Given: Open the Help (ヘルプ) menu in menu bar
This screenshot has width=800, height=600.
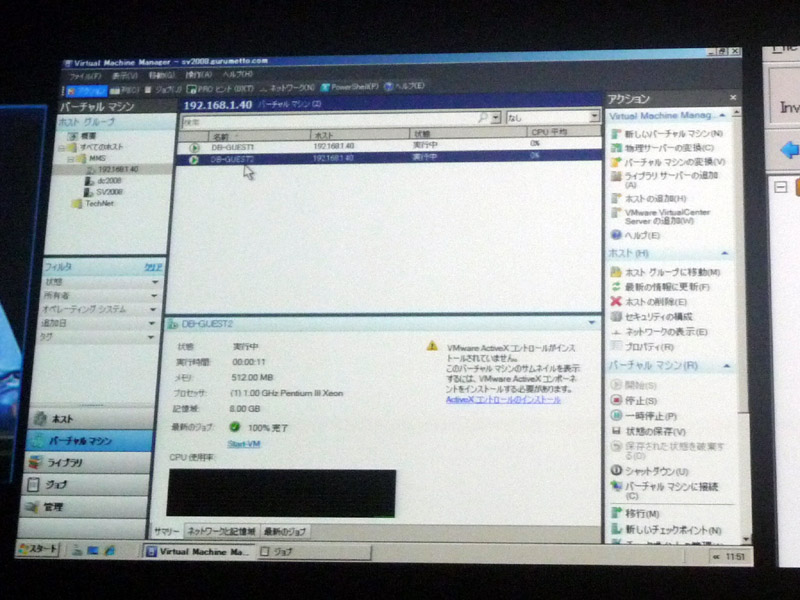Looking at the screenshot, I should point(237,74).
